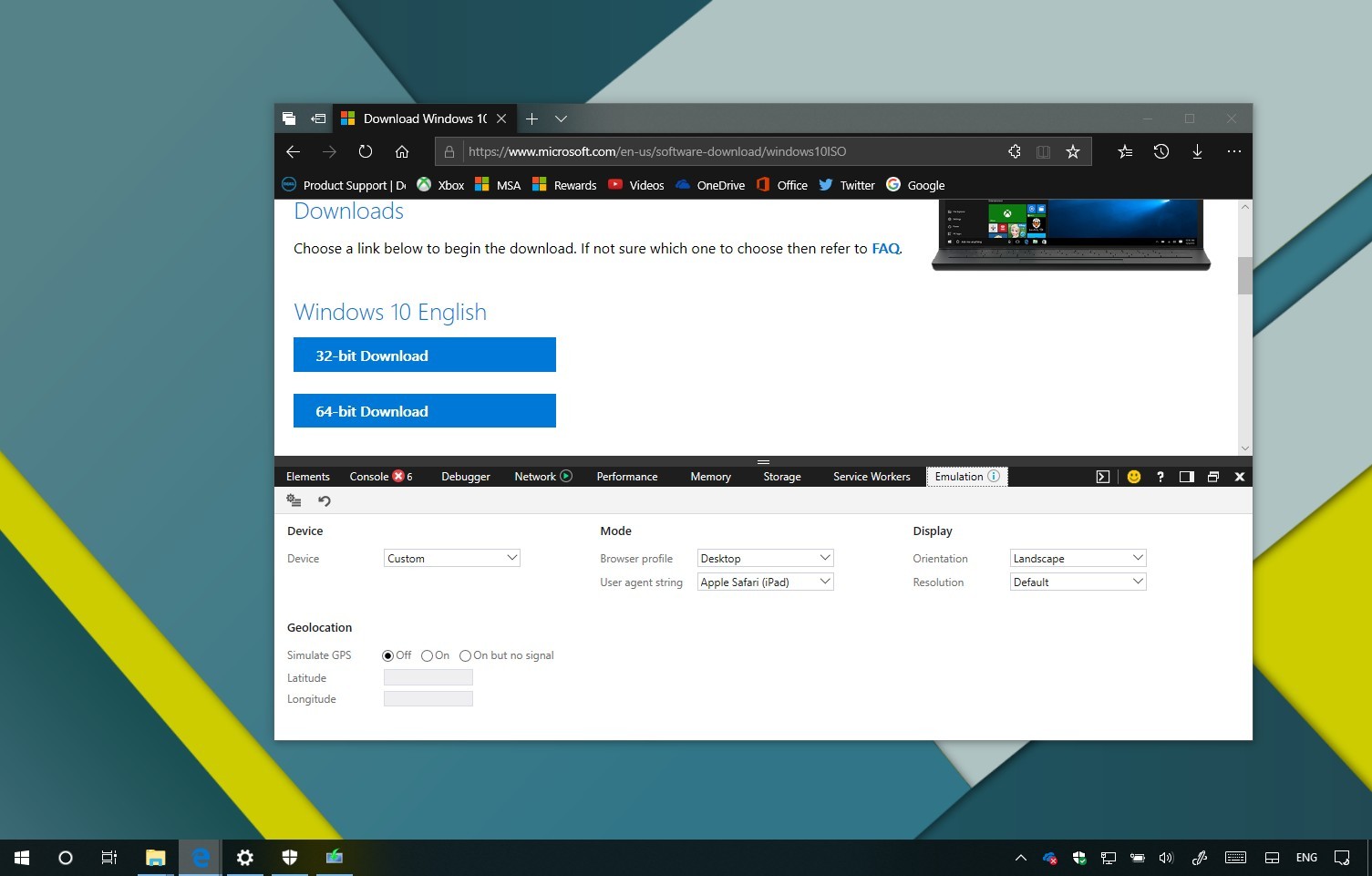Open the Storage tab
The image size is (1372, 876).
coord(782,477)
